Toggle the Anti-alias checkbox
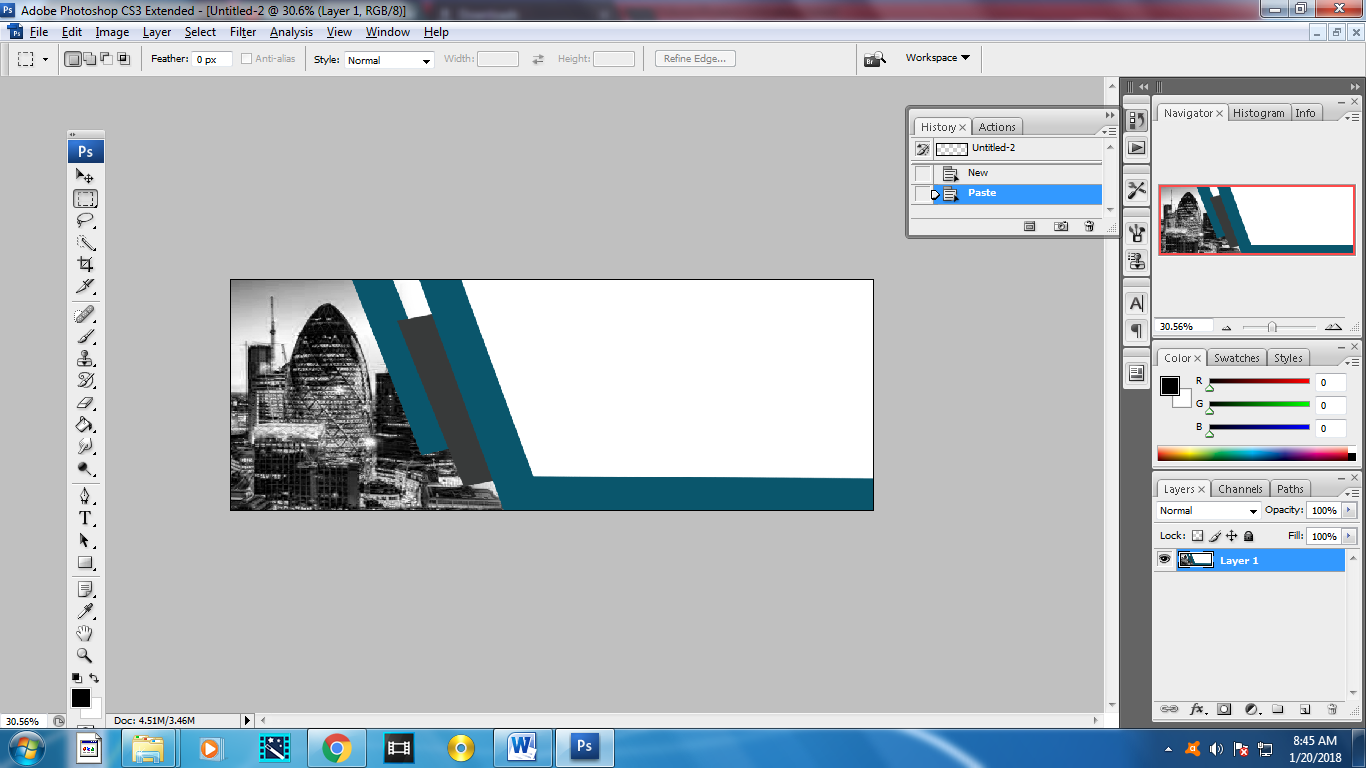 247,59
